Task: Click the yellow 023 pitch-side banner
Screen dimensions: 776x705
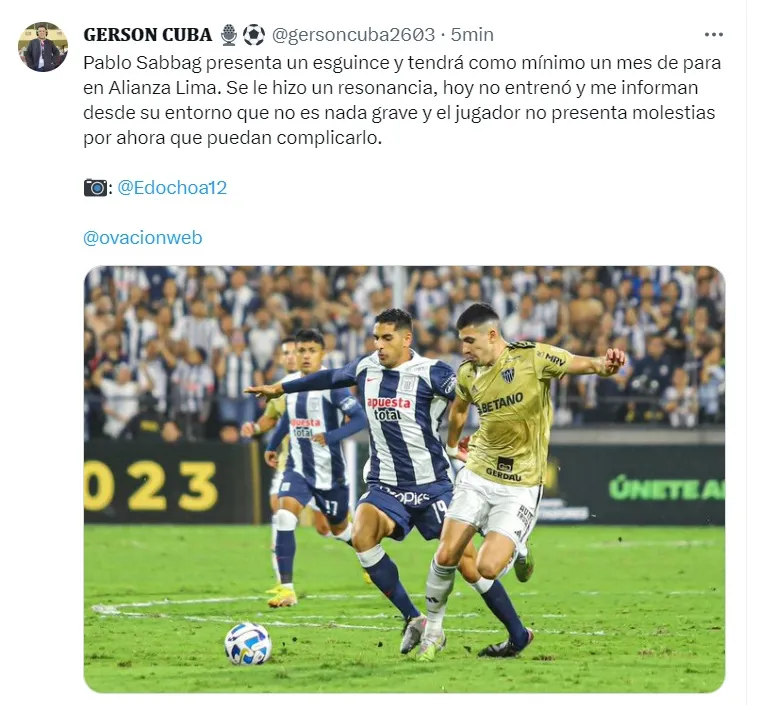Action: pos(151,486)
